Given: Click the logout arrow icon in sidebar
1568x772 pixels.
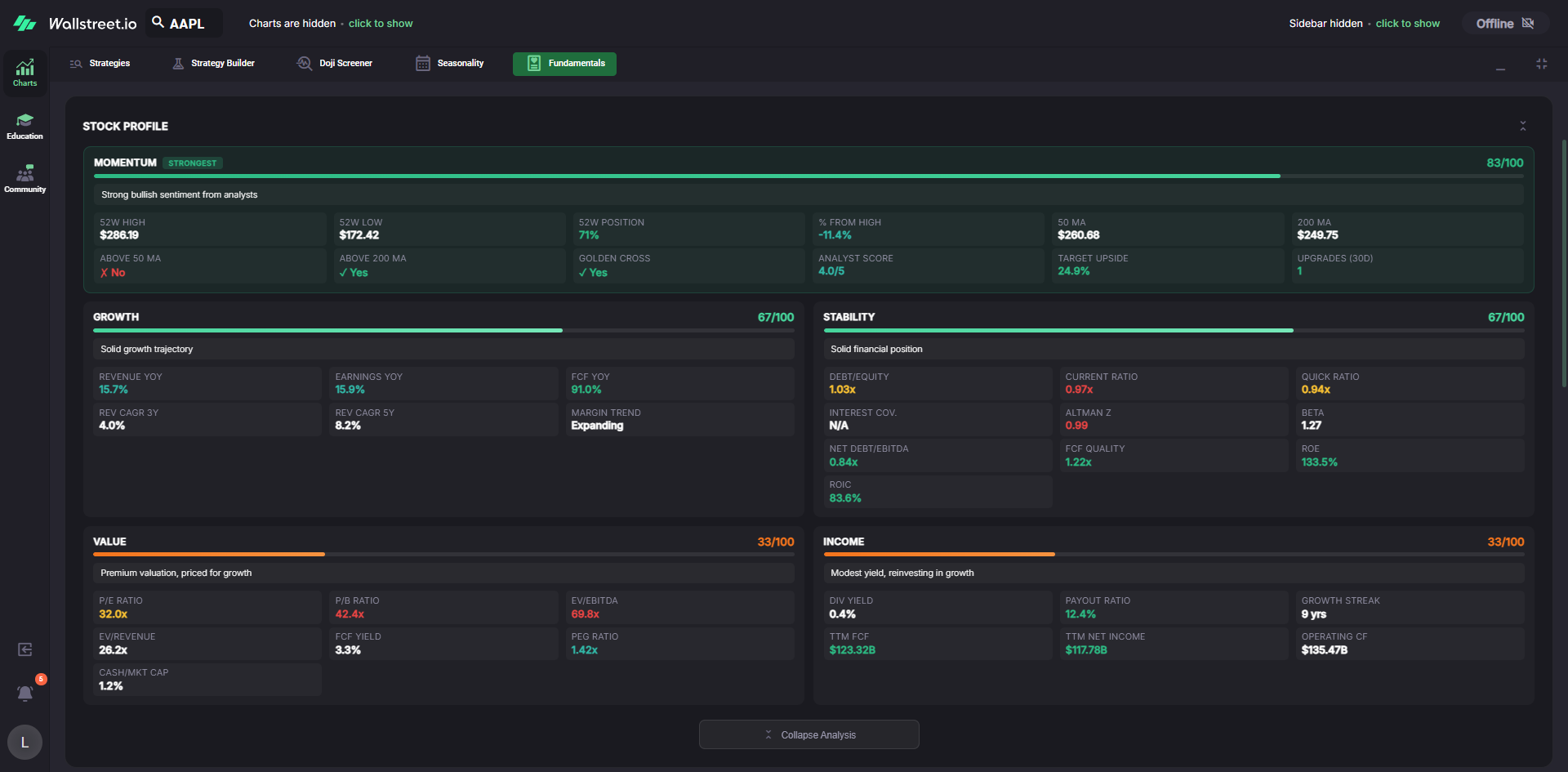Looking at the screenshot, I should tap(25, 649).
